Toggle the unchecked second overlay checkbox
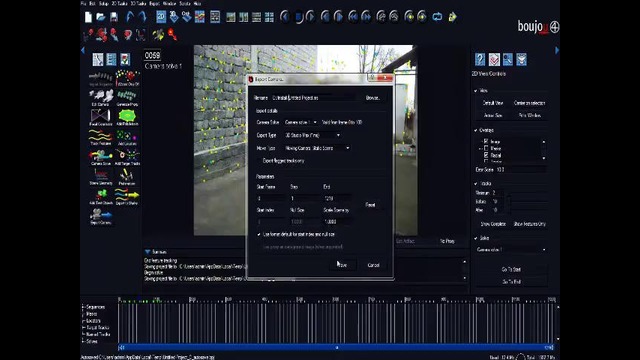 point(486,148)
